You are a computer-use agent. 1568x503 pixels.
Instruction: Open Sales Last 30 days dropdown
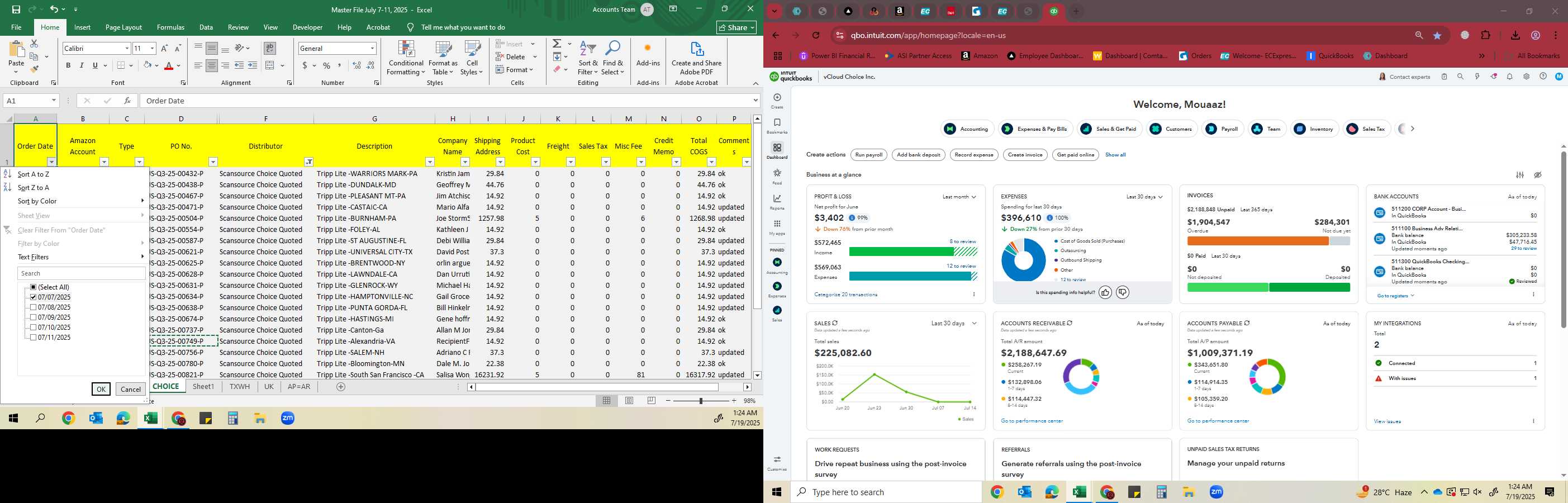[954, 324]
